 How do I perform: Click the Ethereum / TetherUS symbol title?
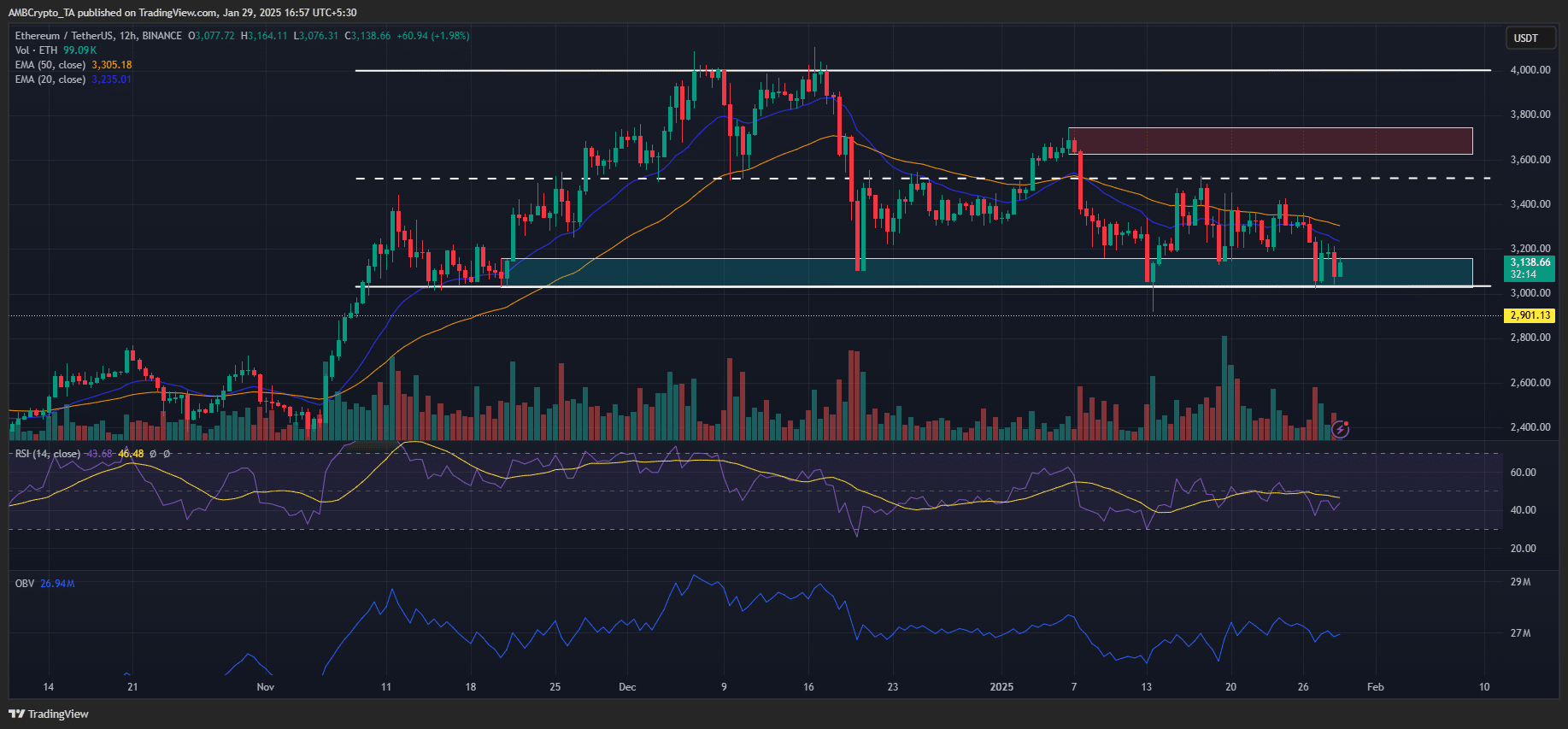pos(98,36)
